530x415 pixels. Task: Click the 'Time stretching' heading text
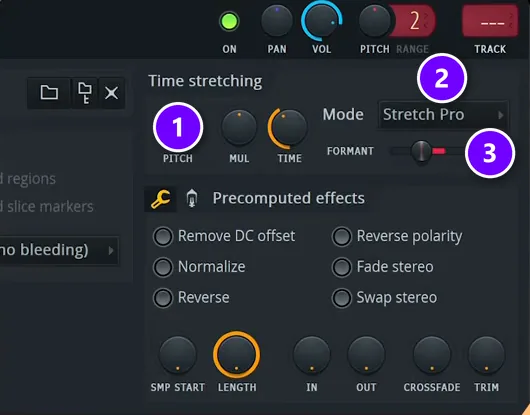(205, 81)
